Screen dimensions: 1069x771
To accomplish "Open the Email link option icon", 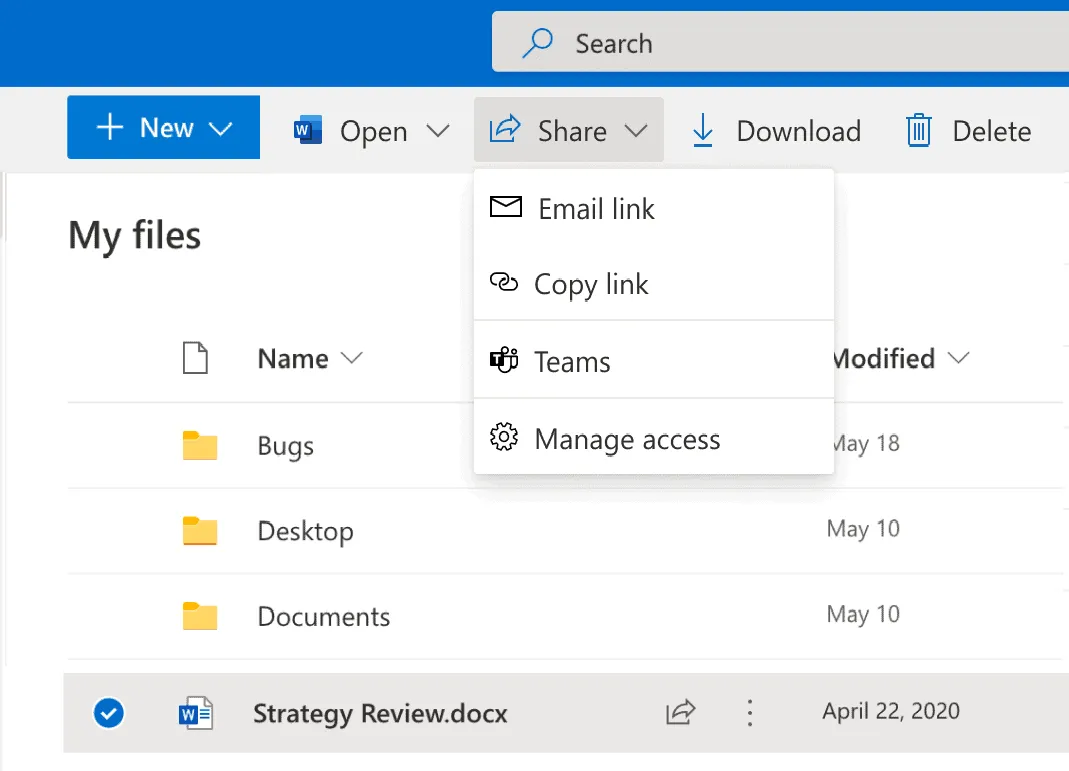I will pos(505,207).
